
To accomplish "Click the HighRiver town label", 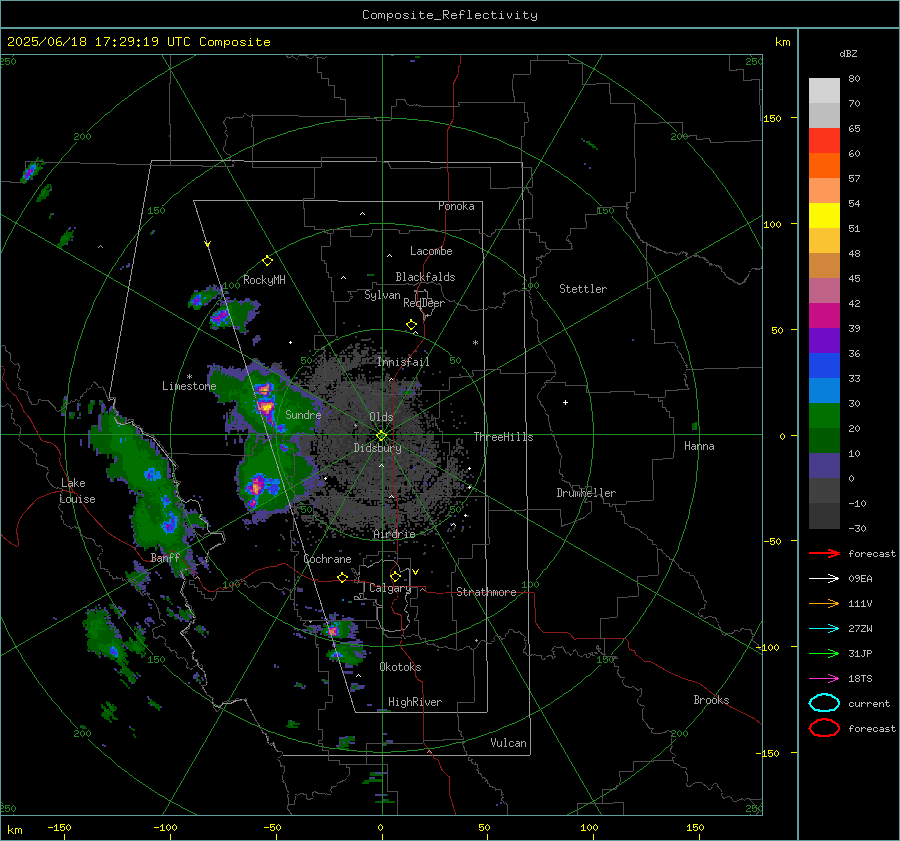I will tap(415, 702).
